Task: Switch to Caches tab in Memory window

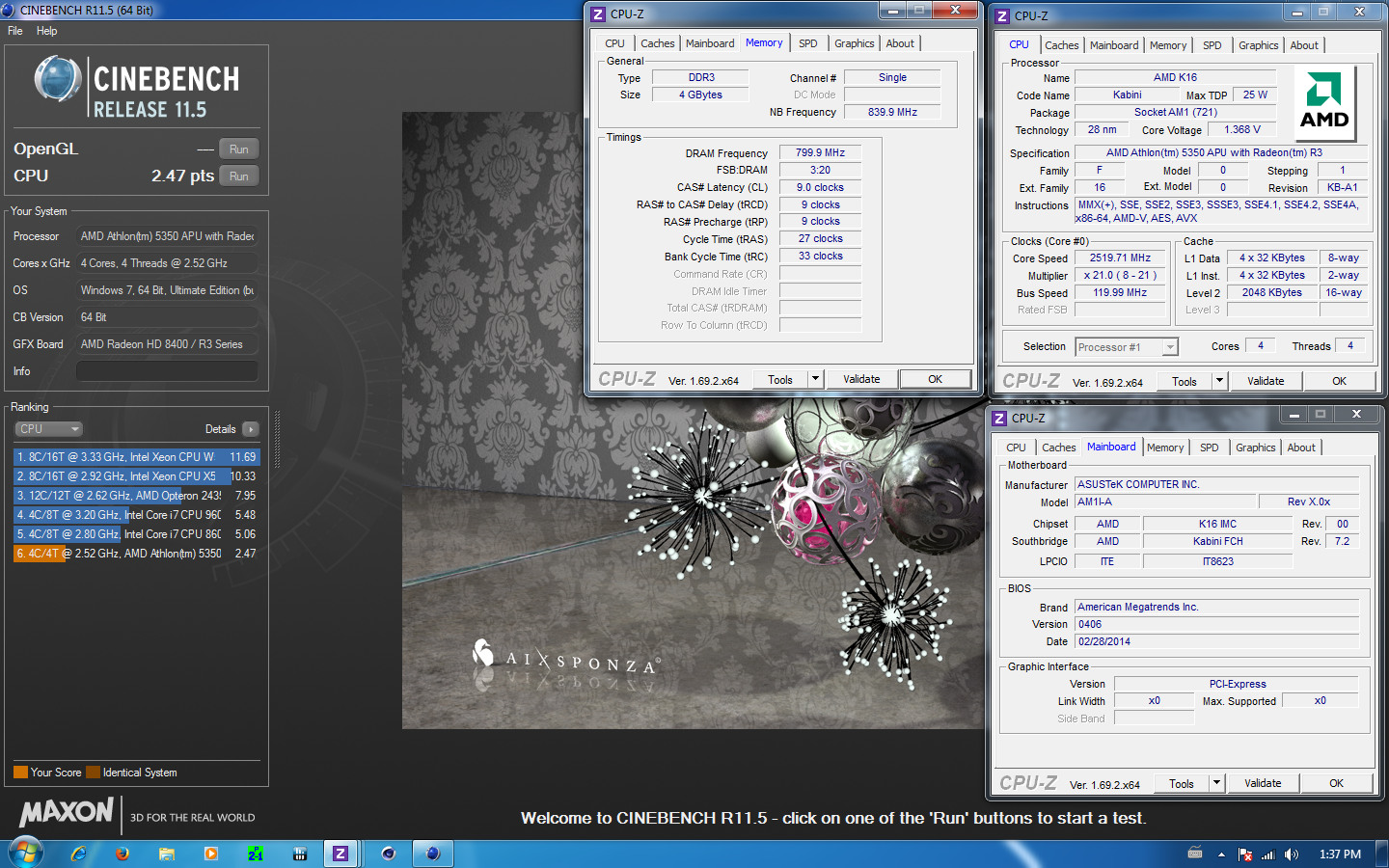Action: tap(658, 43)
